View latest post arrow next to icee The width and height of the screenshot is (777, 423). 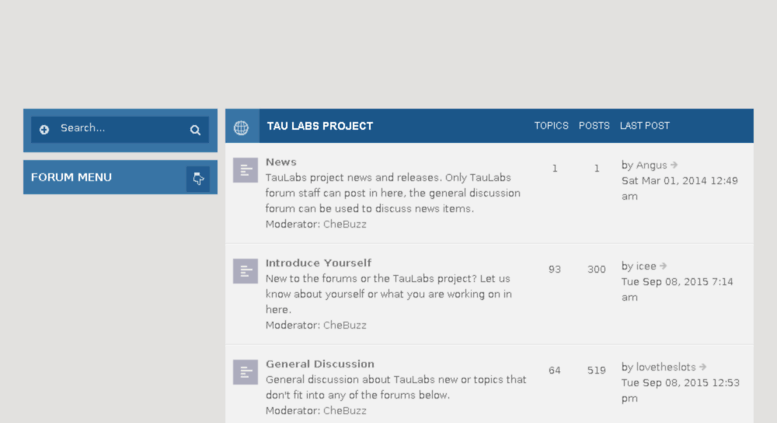point(663,266)
